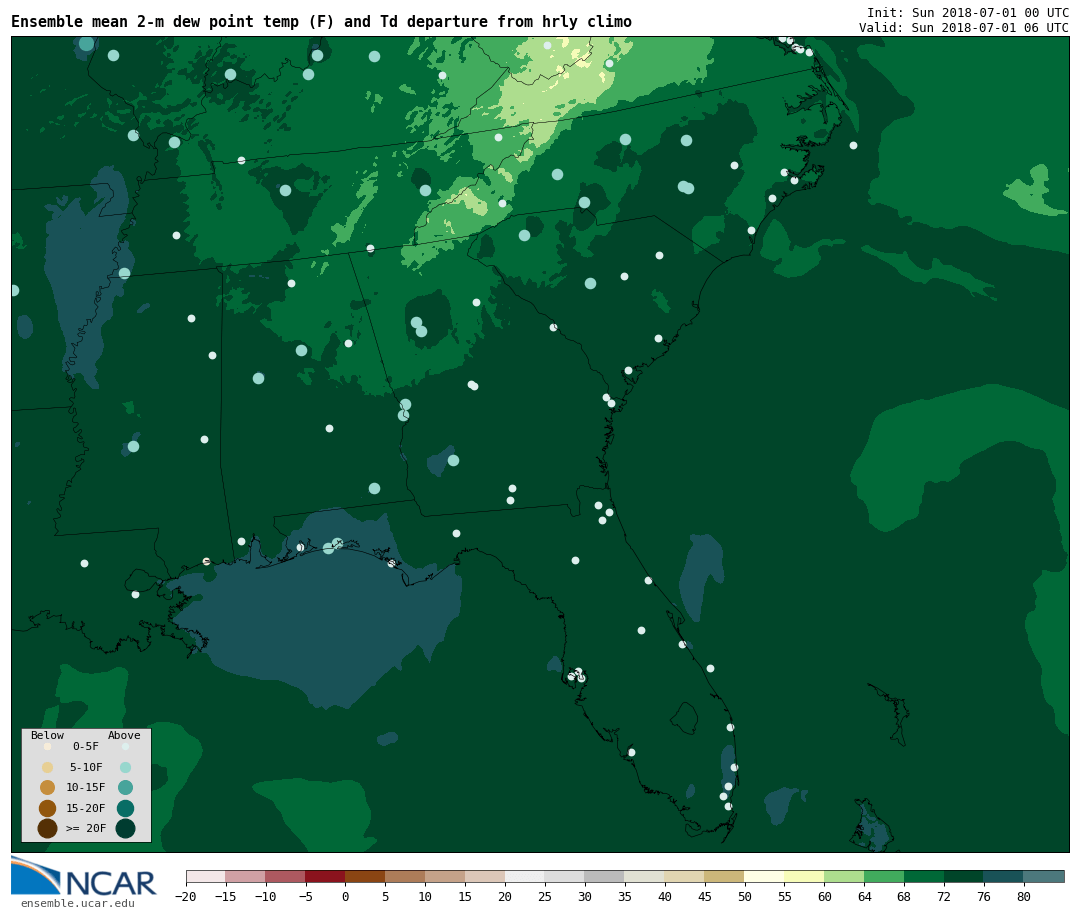Pick the above-80 slate colorbar swatch
Viewport: 1080px width, 915px height.
pos(1044,876)
